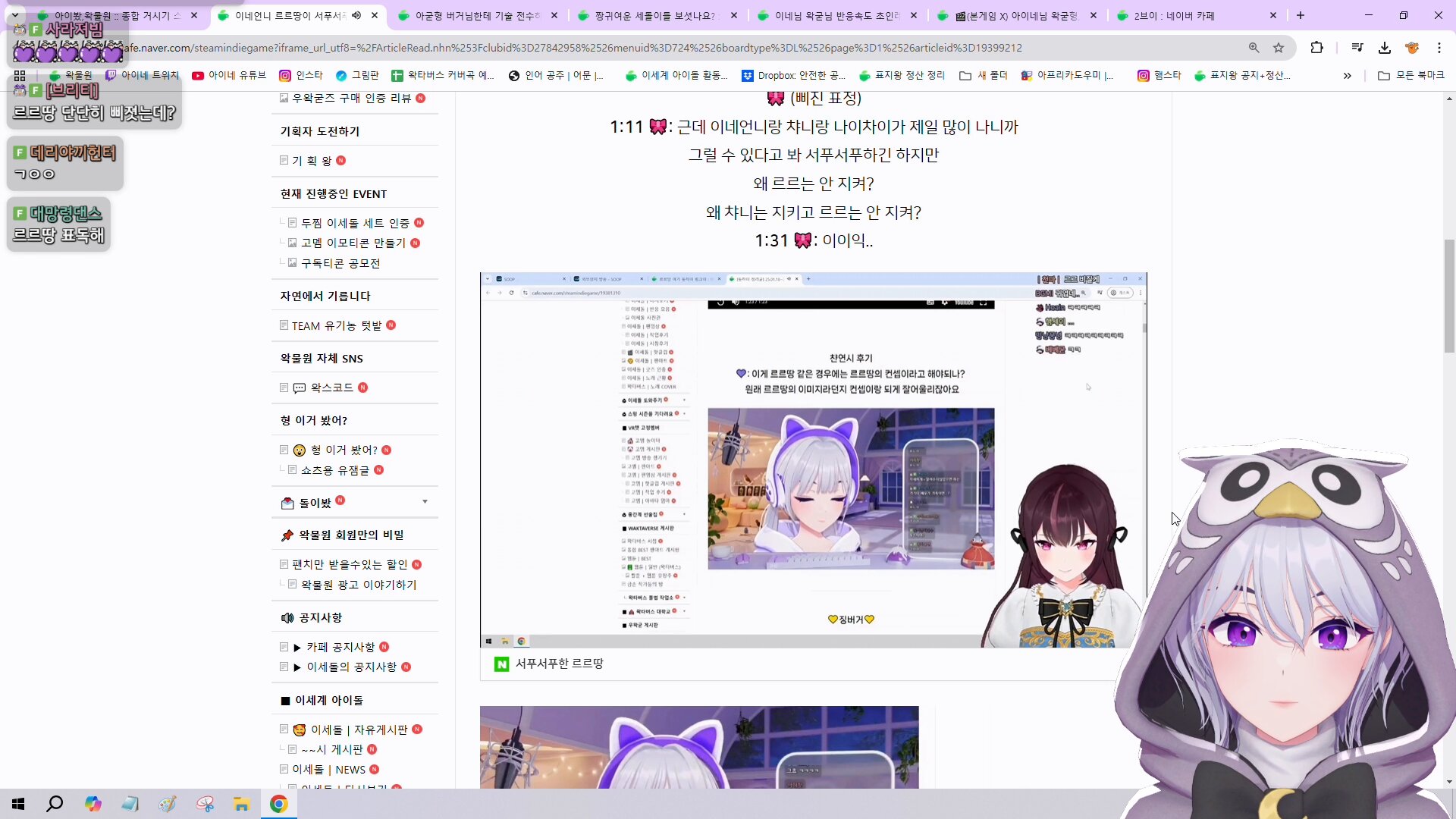Viewport: 1456px width, 819px height.
Task: Expand the 카페 공지사항 triangle
Action: pyautogui.click(x=297, y=648)
